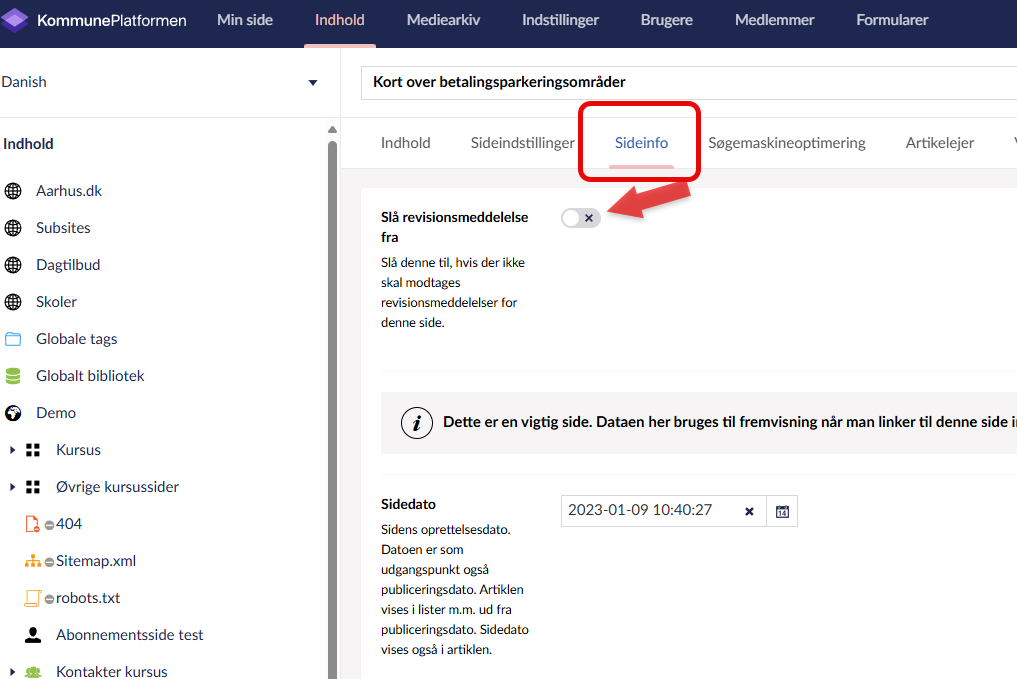Click the person icon for Abonnementsside test
Viewport: 1017px width, 679px height.
[33, 635]
